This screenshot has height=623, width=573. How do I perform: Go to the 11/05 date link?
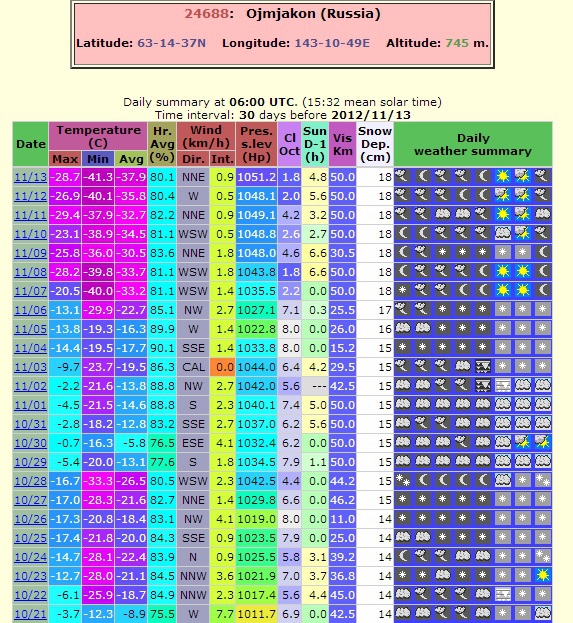[x=31, y=329]
